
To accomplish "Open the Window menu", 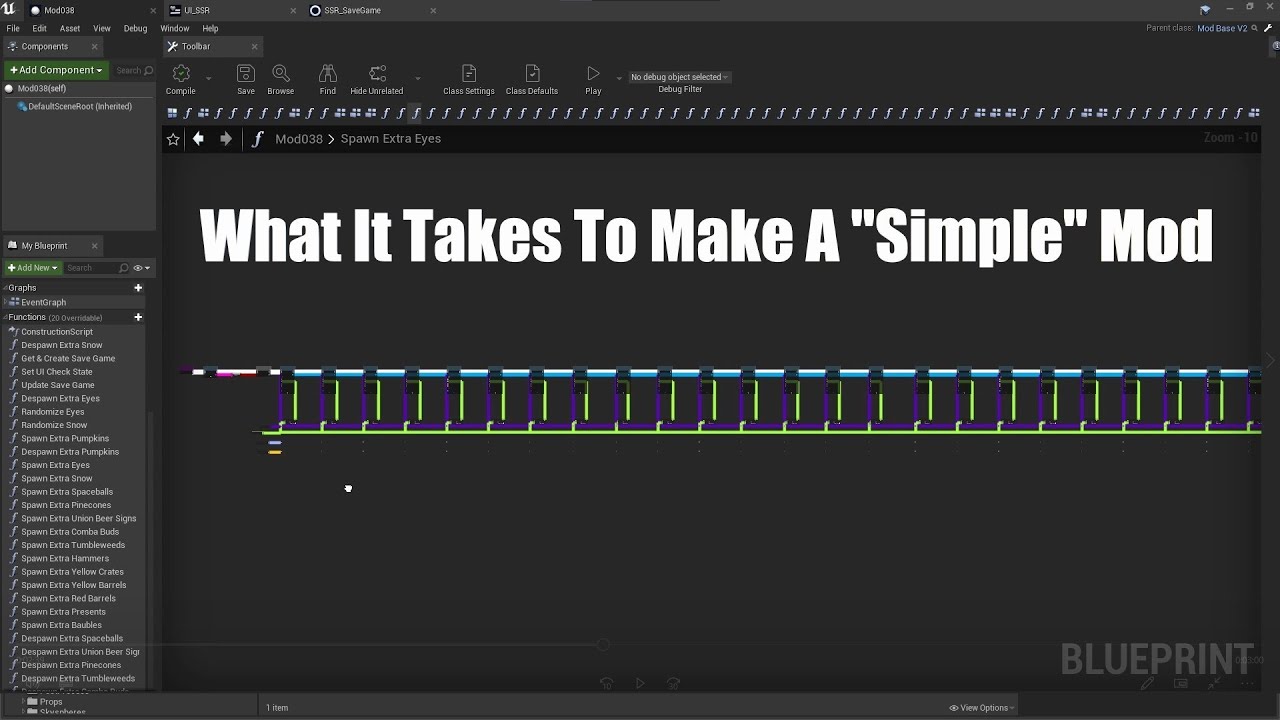I will point(174,28).
